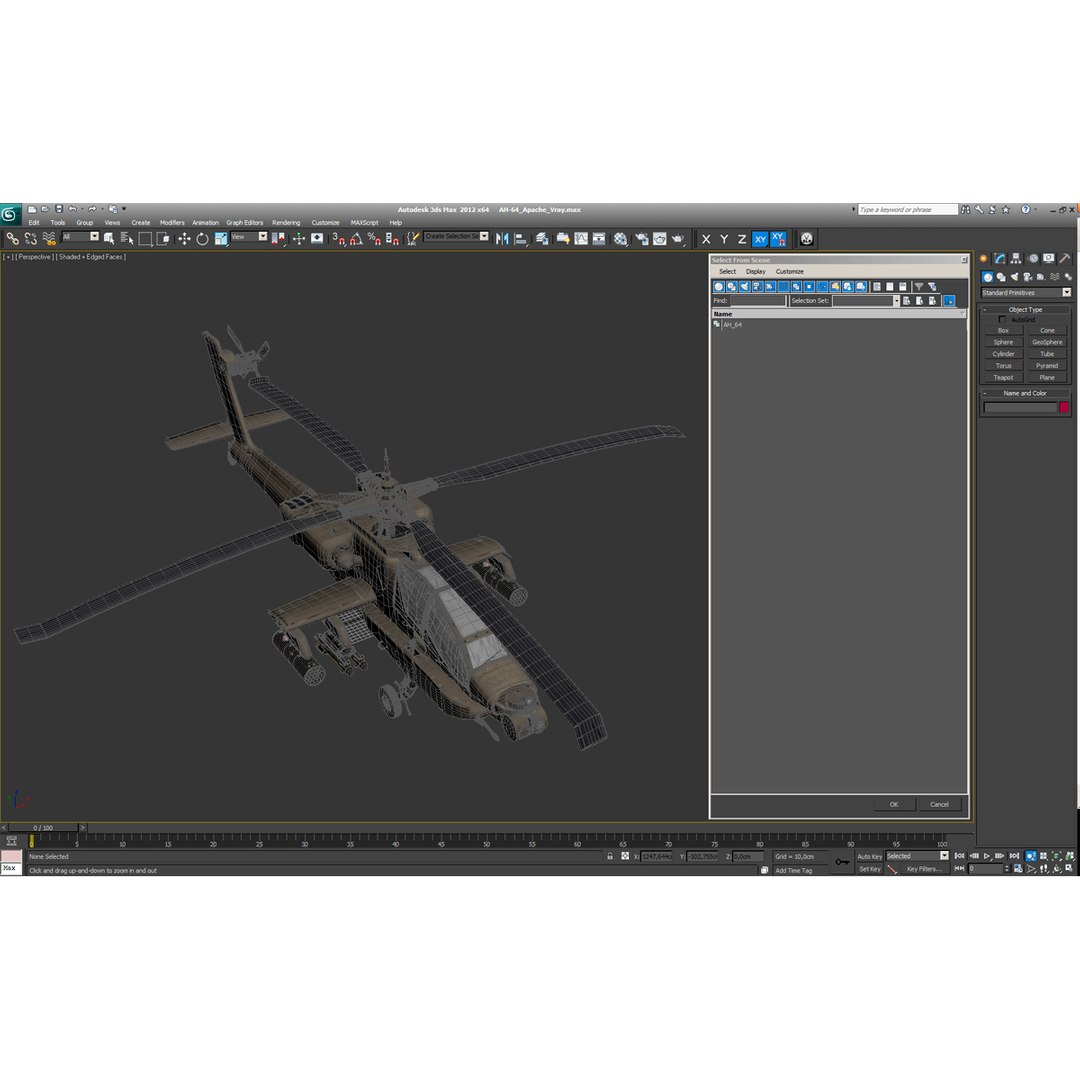1080x1080 pixels.
Task: Click the time slider showing 0 / 100
Action: 43,827
